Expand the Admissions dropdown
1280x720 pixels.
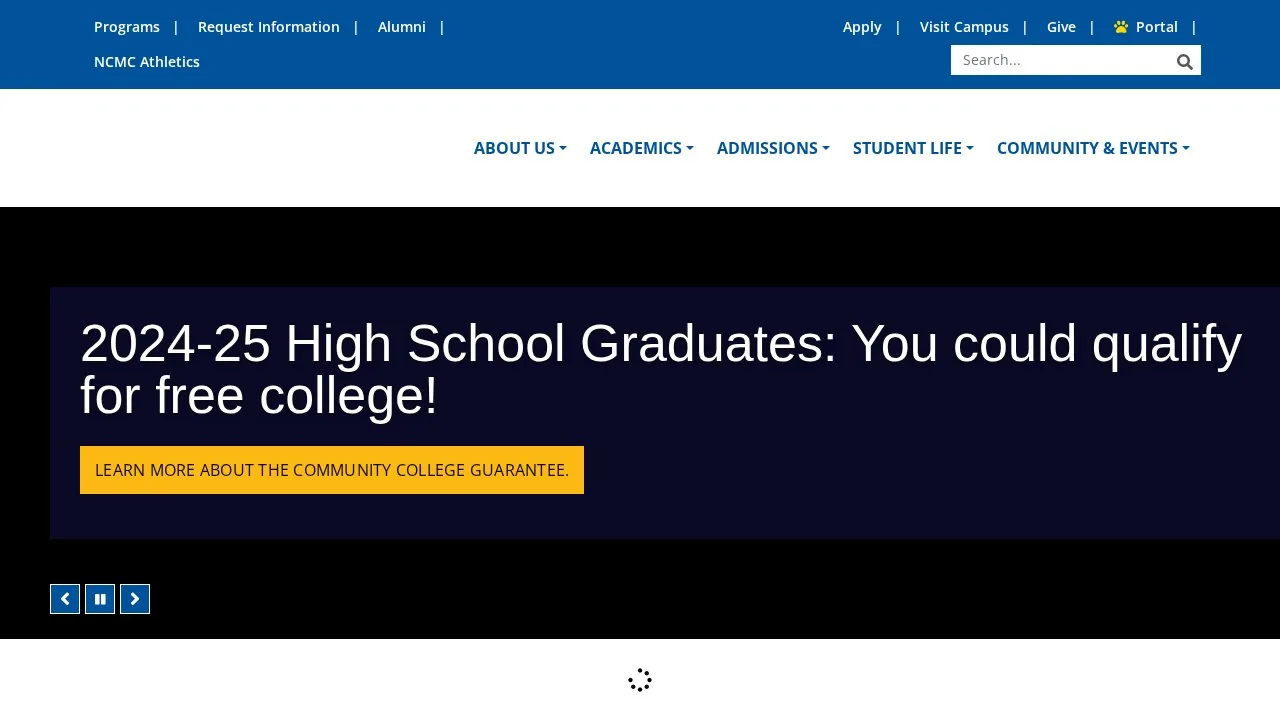point(773,148)
